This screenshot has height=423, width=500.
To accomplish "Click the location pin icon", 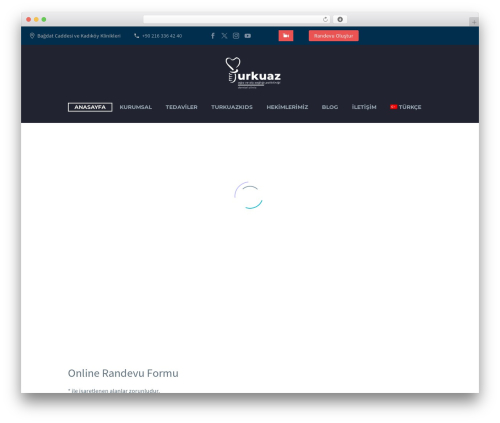I will (32, 36).
